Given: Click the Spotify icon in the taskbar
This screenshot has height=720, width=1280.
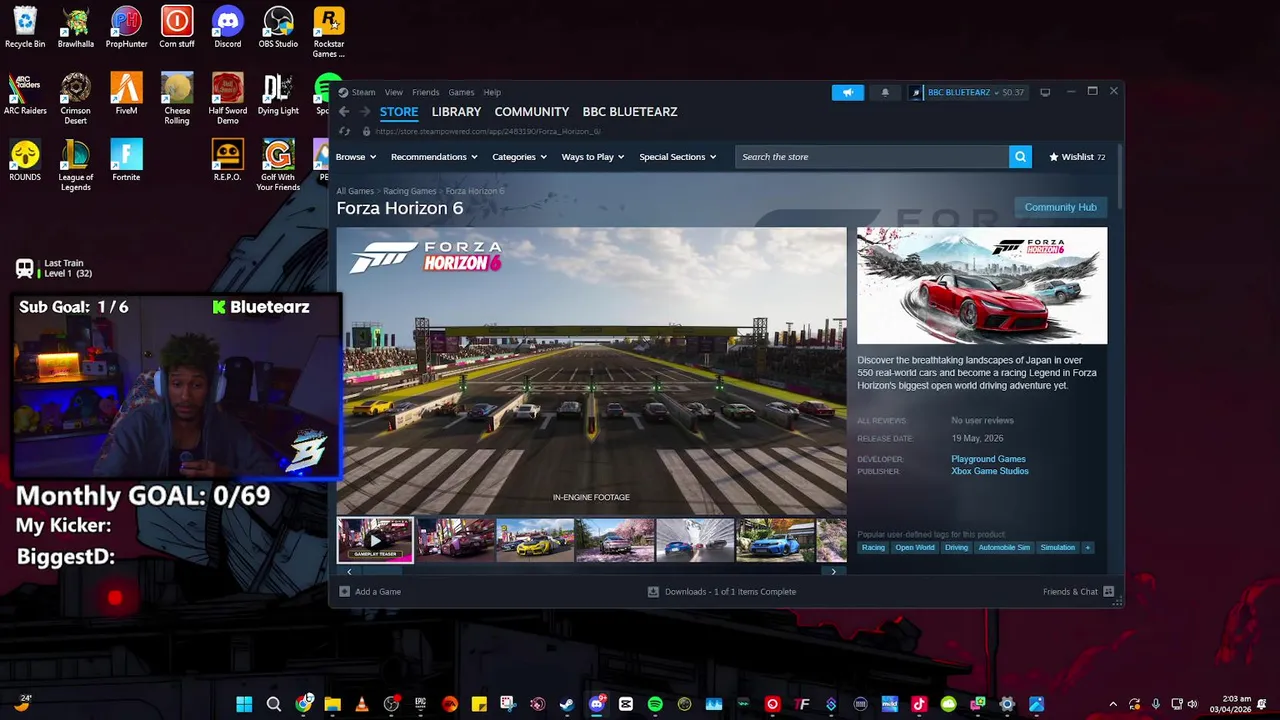Looking at the screenshot, I should [x=655, y=704].
